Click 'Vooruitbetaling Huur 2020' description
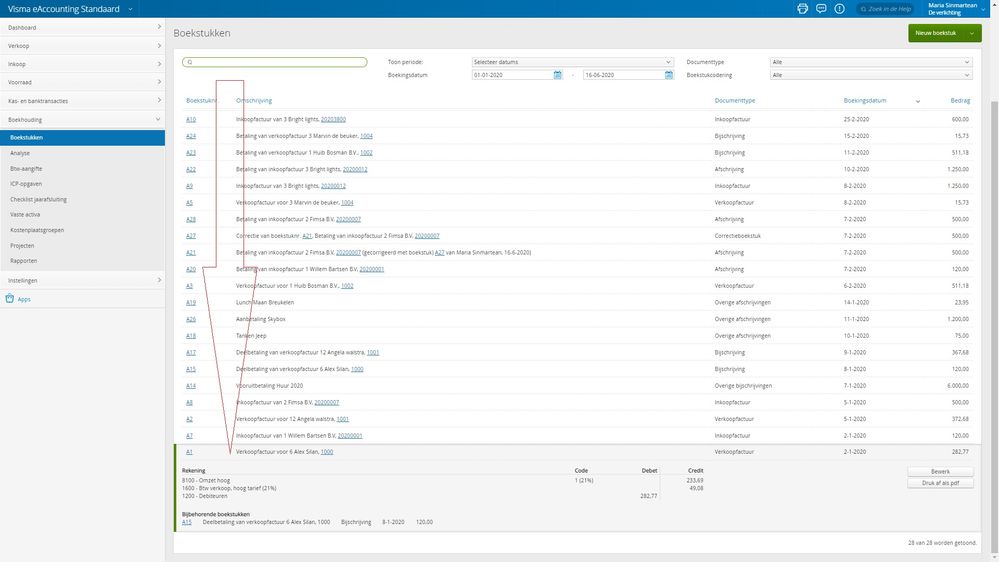 coord(270,385)
